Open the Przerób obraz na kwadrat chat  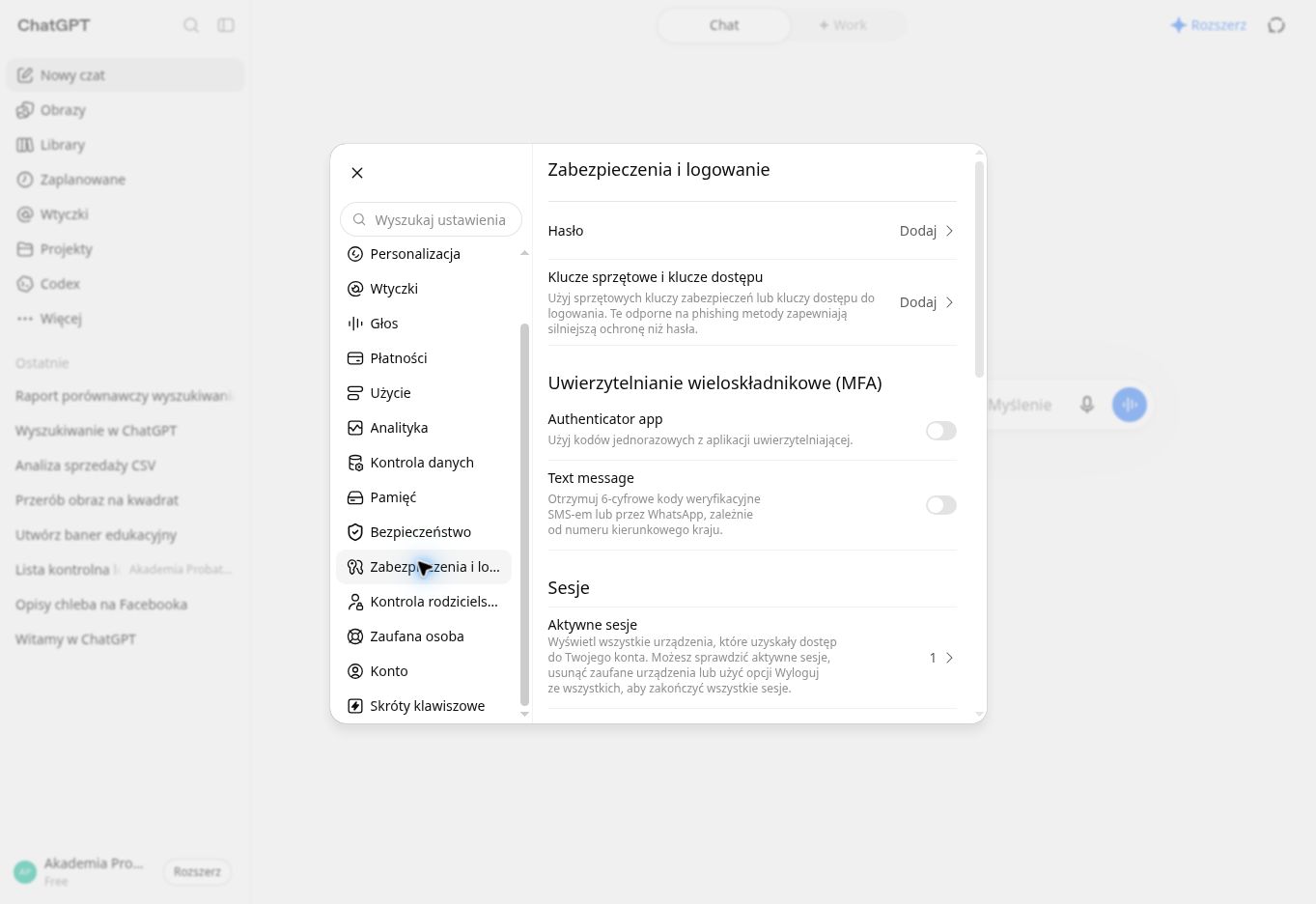point(126,500)
